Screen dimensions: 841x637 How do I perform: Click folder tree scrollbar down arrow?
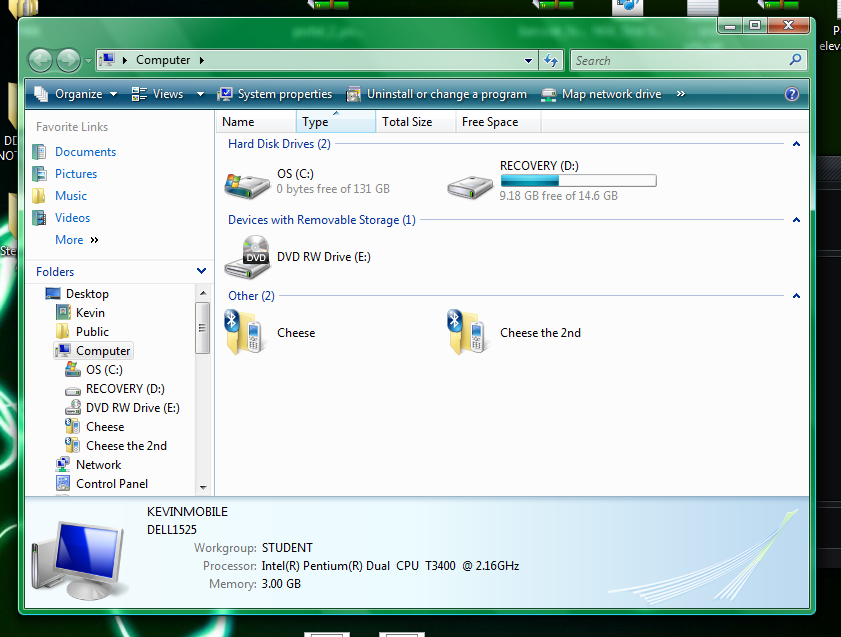(x=203, y=487)
